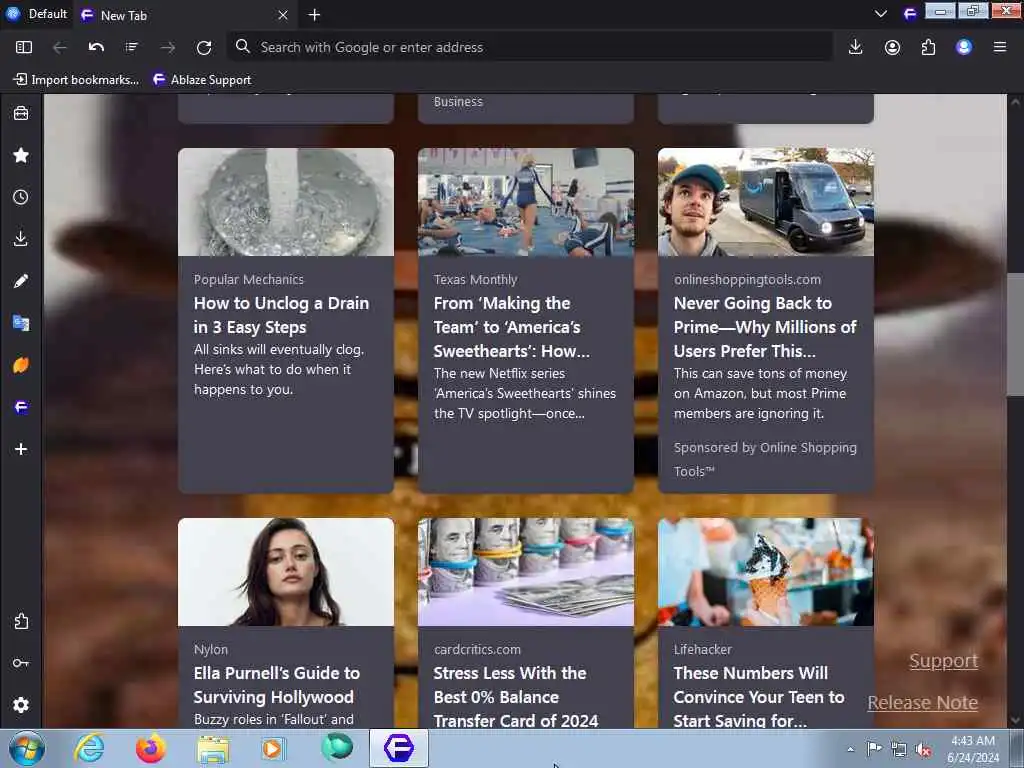1024x768 pixels.
Task: Open the translate sidebar panel
Action: (x=21, y=323)
